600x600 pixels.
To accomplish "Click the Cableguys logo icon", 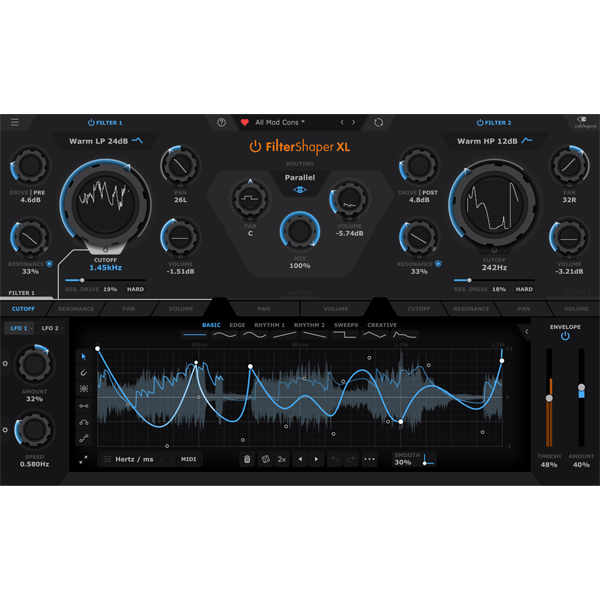I will coord(582,119).
